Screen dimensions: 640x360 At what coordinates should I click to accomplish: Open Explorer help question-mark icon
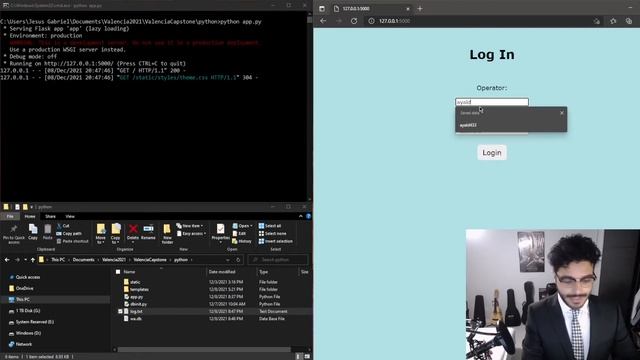(308, 216)
